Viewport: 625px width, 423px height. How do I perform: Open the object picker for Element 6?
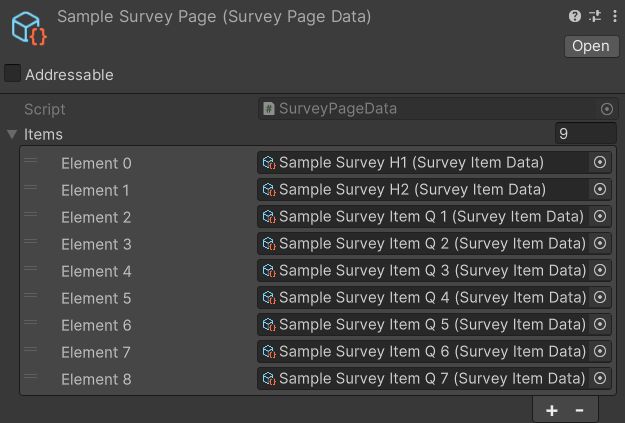tap(600, 325)
